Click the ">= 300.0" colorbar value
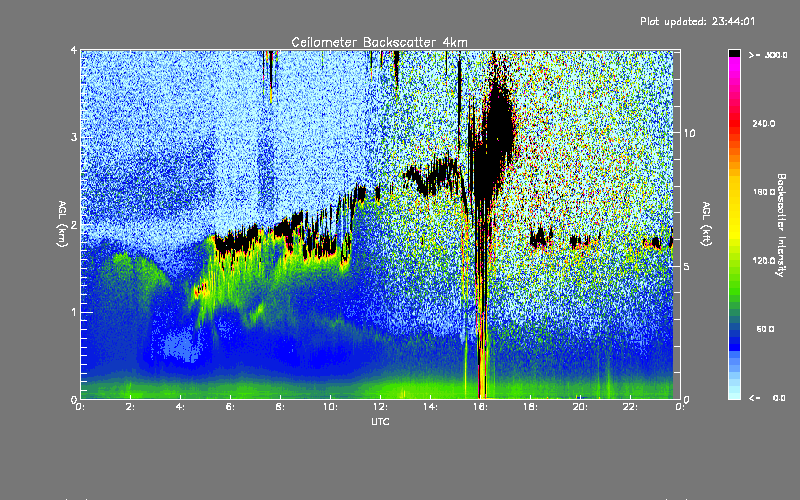The height and width of the screenshot is (500, 800). [768, 55]
